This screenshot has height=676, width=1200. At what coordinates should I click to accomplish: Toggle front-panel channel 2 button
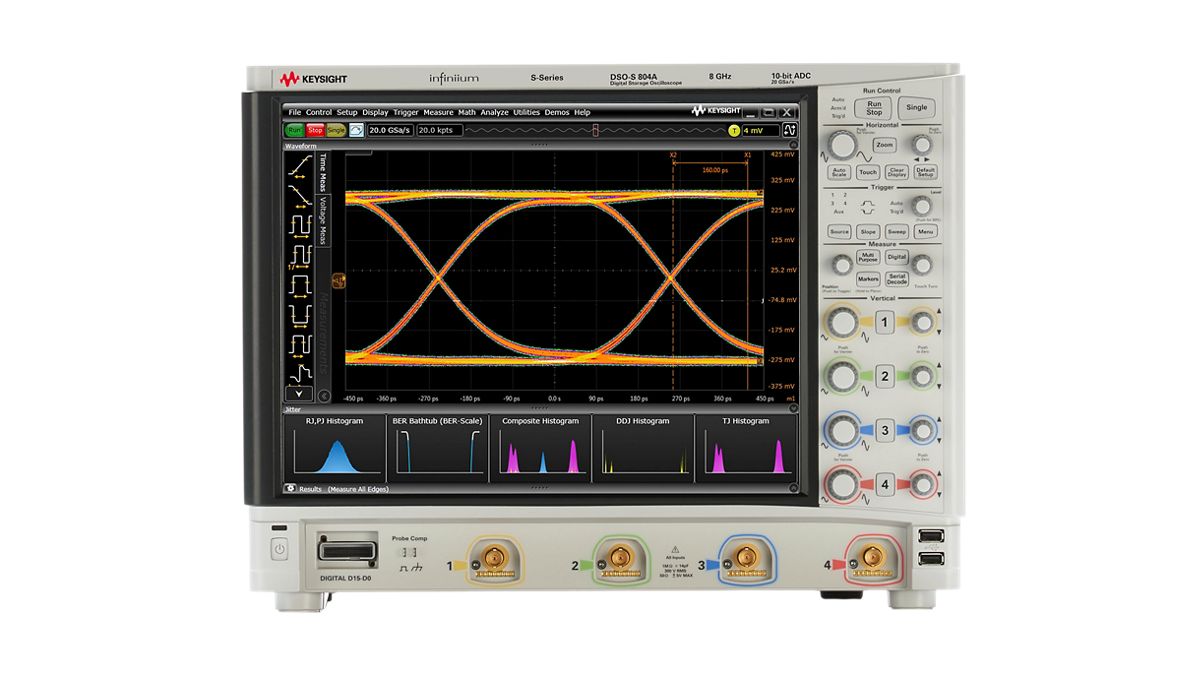pos(884,376)
